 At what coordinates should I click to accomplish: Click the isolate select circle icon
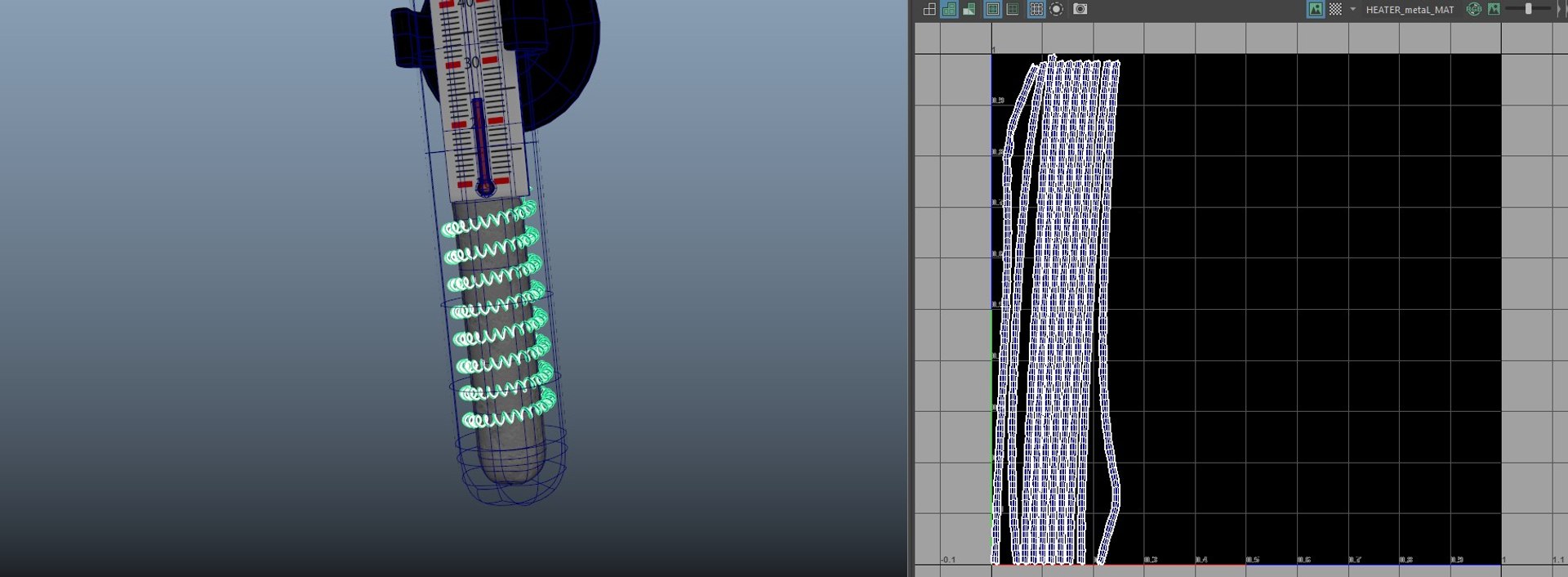click(x=1057, y=9)
